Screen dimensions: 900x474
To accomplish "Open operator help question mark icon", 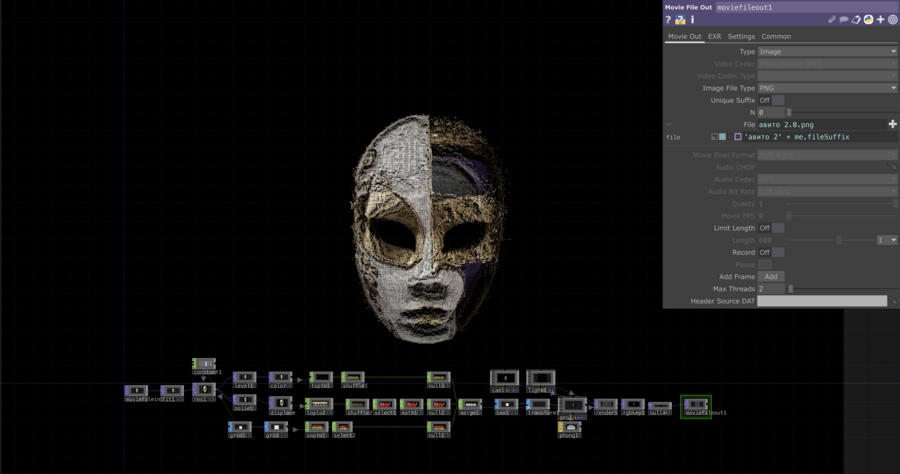I will pyautogui.click(x=668, y=20).
